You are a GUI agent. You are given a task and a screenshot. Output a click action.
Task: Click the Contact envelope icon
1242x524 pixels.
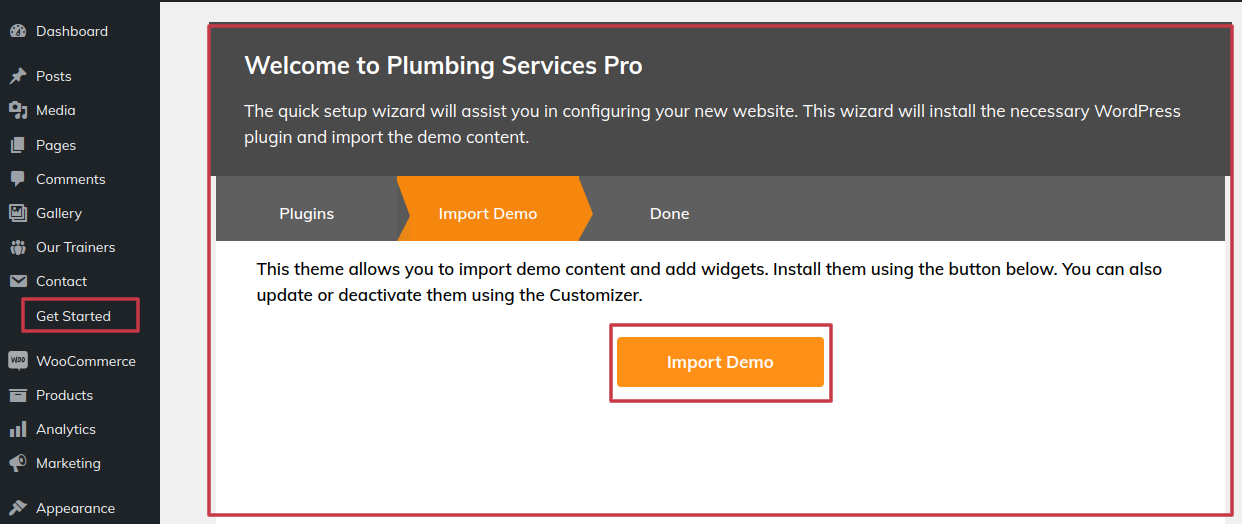coord(17,281)
